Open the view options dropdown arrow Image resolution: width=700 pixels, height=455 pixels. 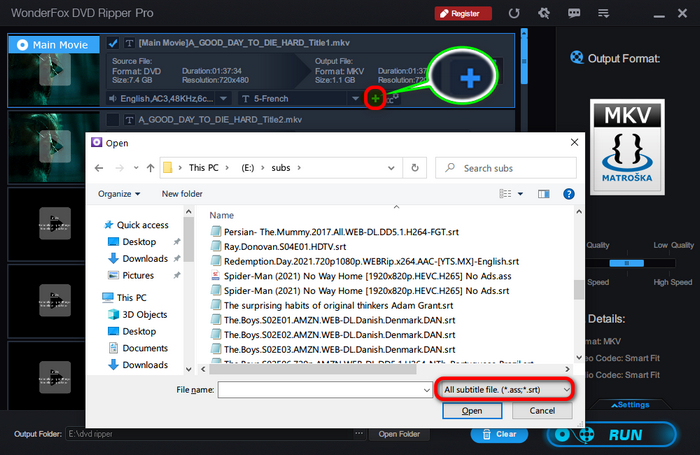coord(521,194)
